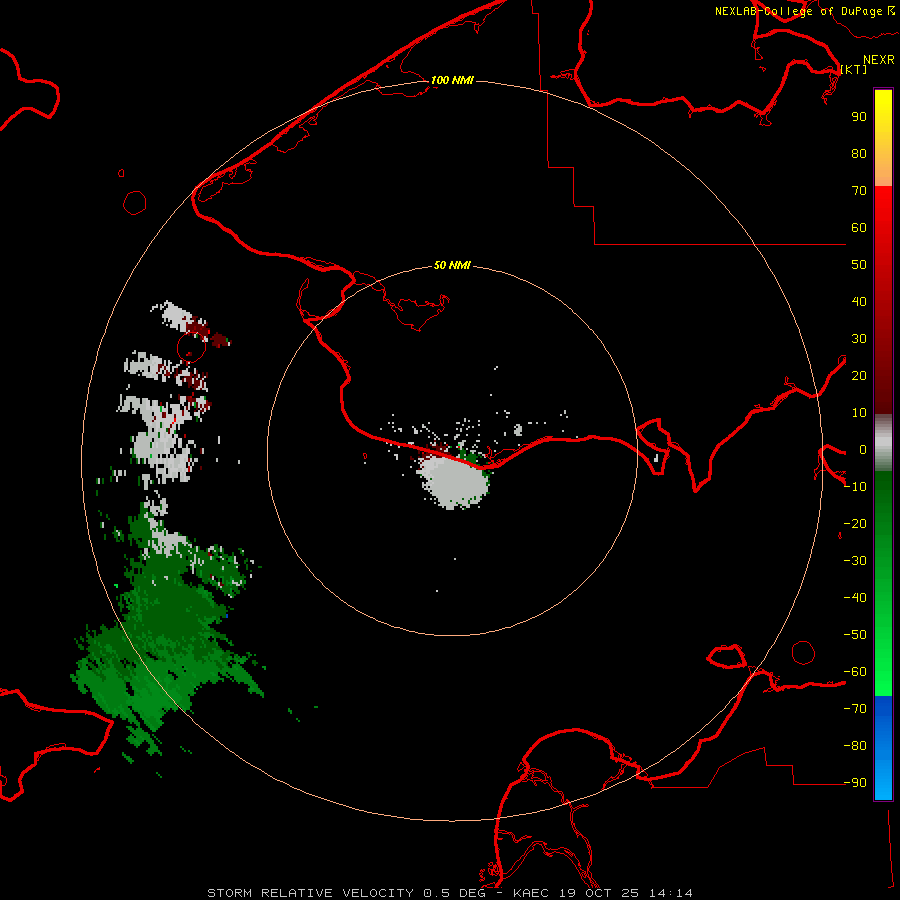Image resolution: width=900 pixels, height=900 pixels.
Task: Pick the blue segment of the color bar
Action: point(883,746)
